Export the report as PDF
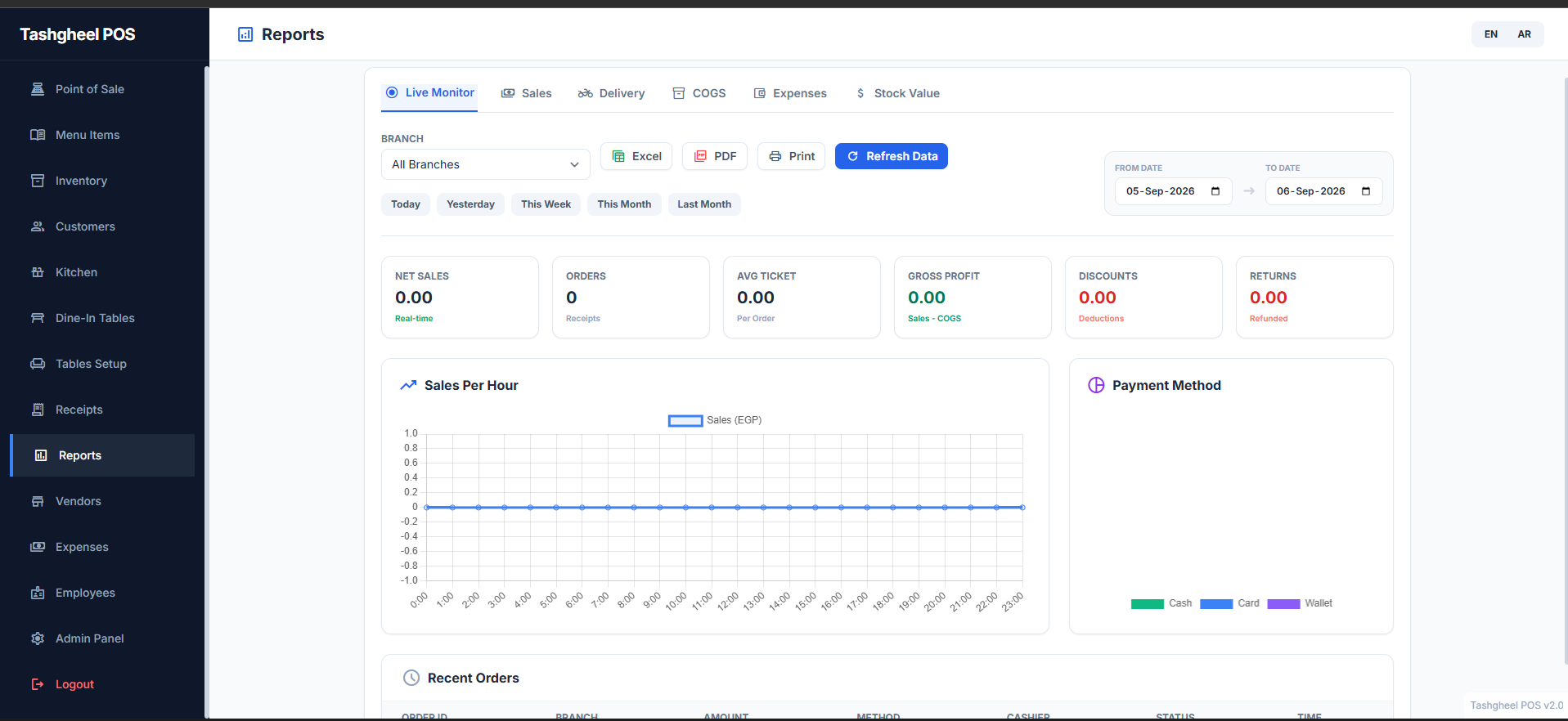 point(715,156)
